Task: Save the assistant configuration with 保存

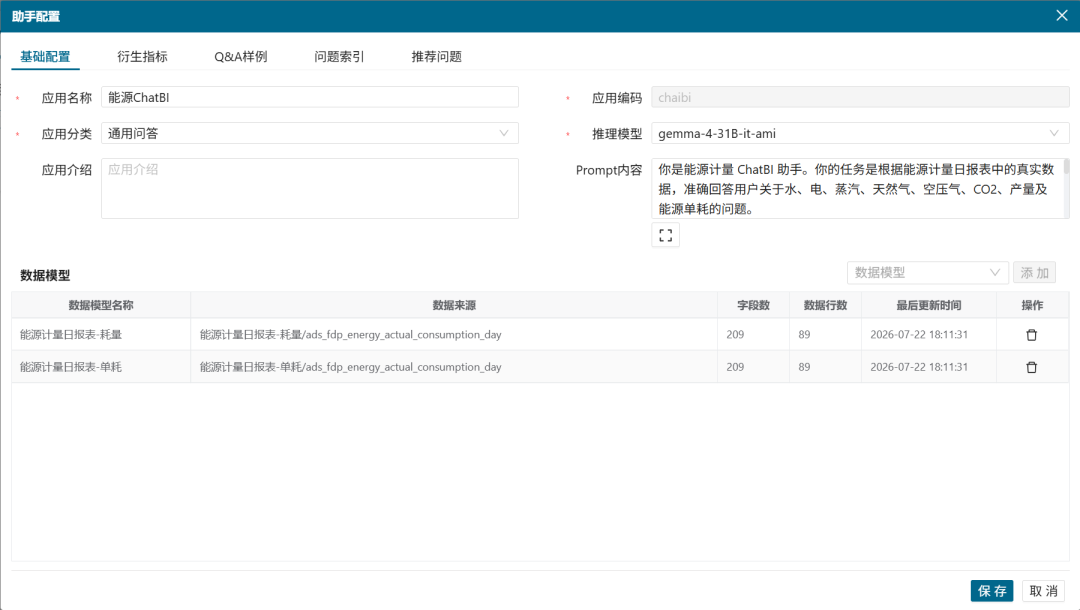Action: pyautogui.click(x=992, y=591)
